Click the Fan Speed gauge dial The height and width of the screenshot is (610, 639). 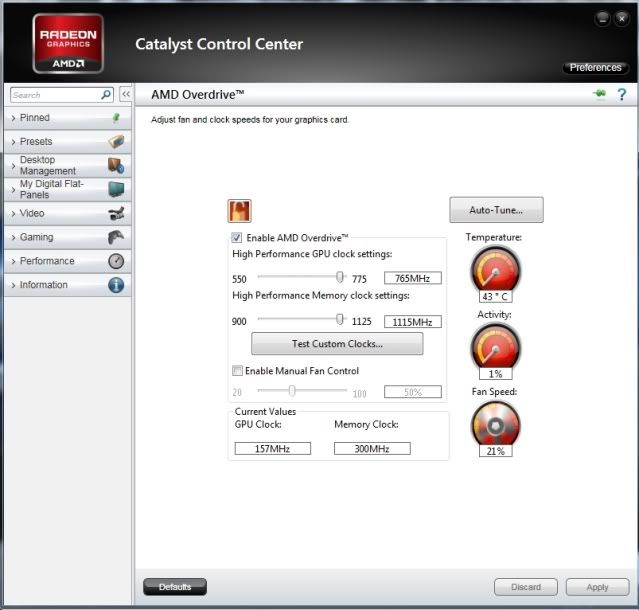tap(496, 424)
